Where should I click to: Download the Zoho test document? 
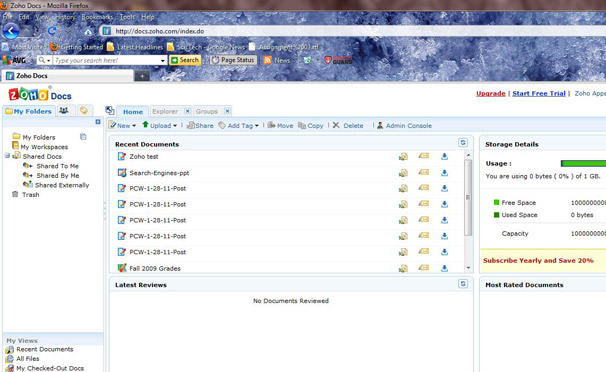444,156
